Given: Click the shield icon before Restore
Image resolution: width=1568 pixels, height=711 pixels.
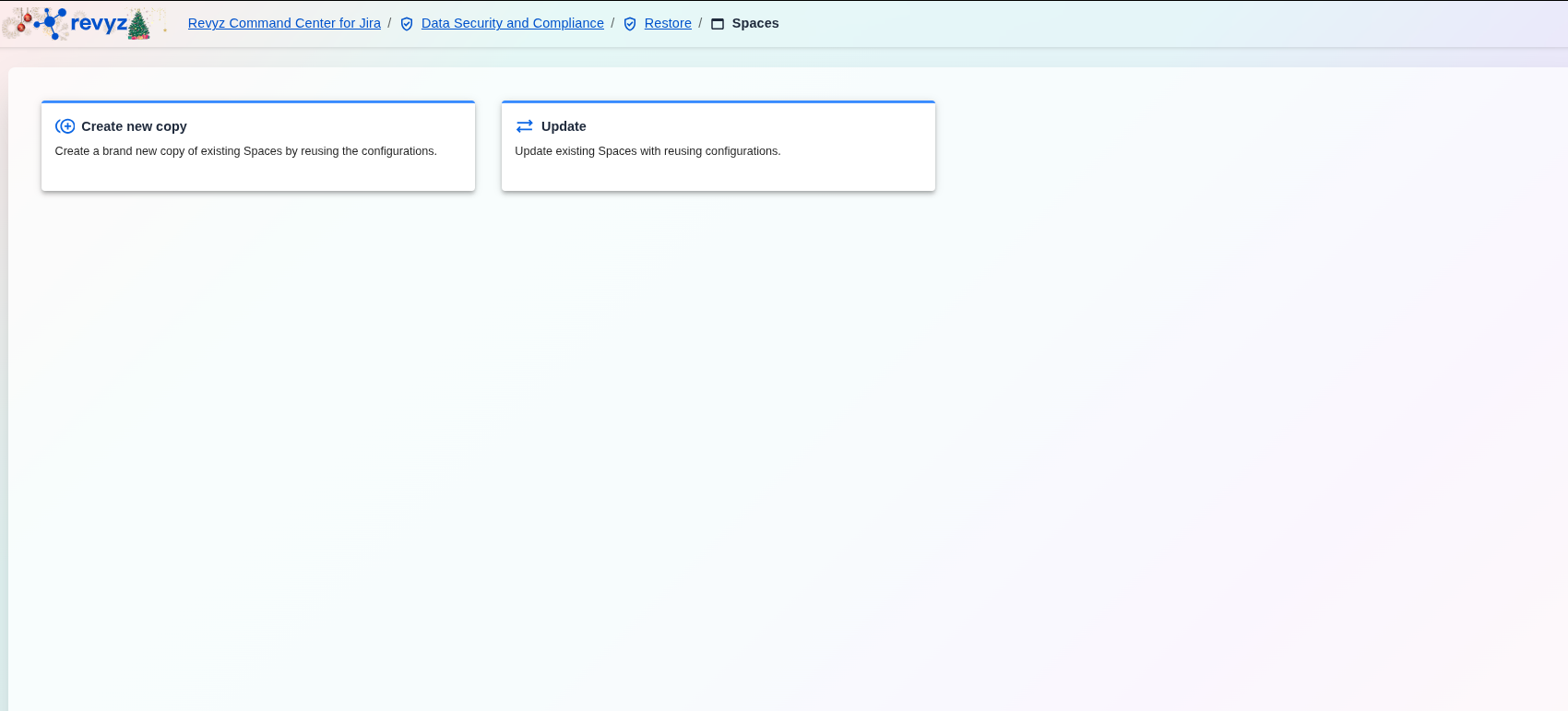Looking at the screenshot, I should [x=630, y=24].
